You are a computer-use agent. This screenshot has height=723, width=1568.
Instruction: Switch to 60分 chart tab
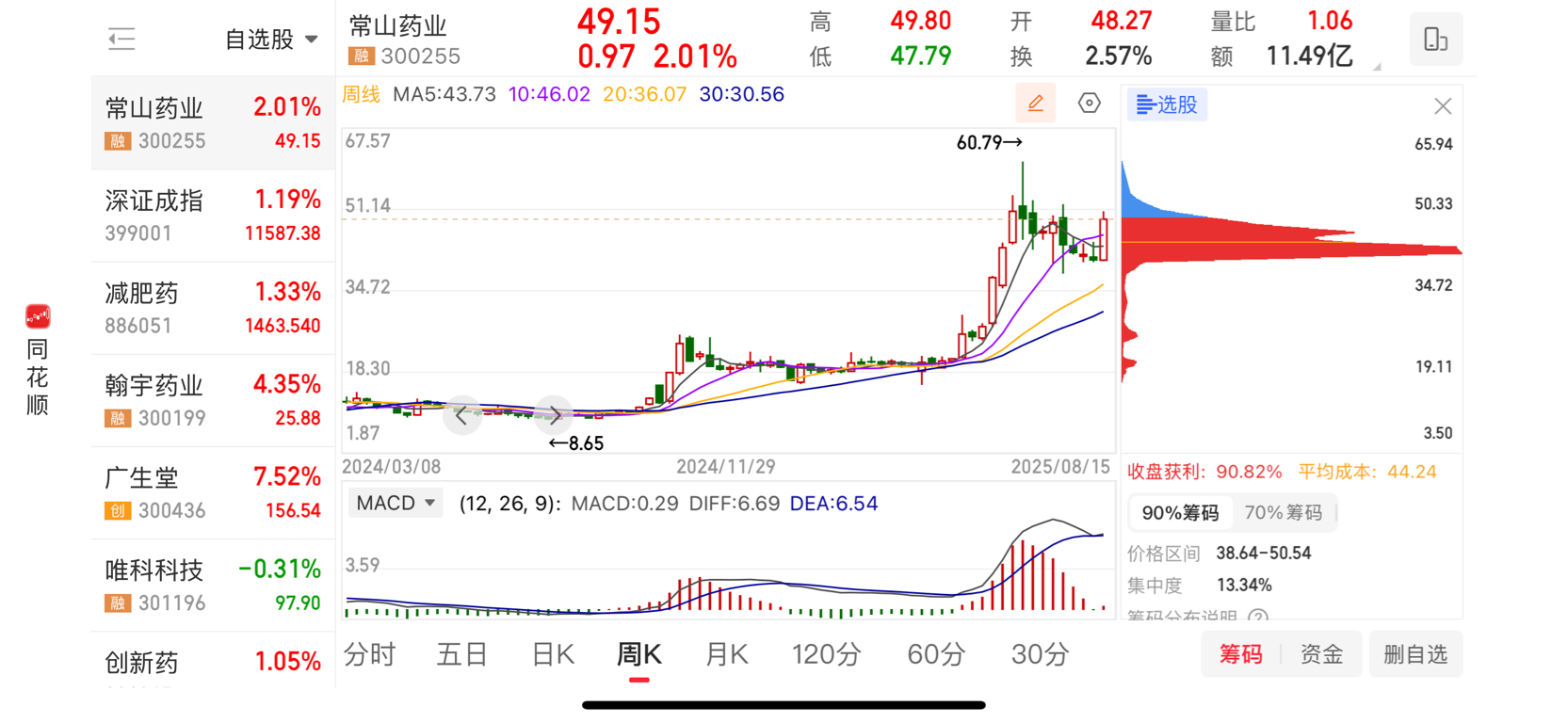tap(936, 654)
